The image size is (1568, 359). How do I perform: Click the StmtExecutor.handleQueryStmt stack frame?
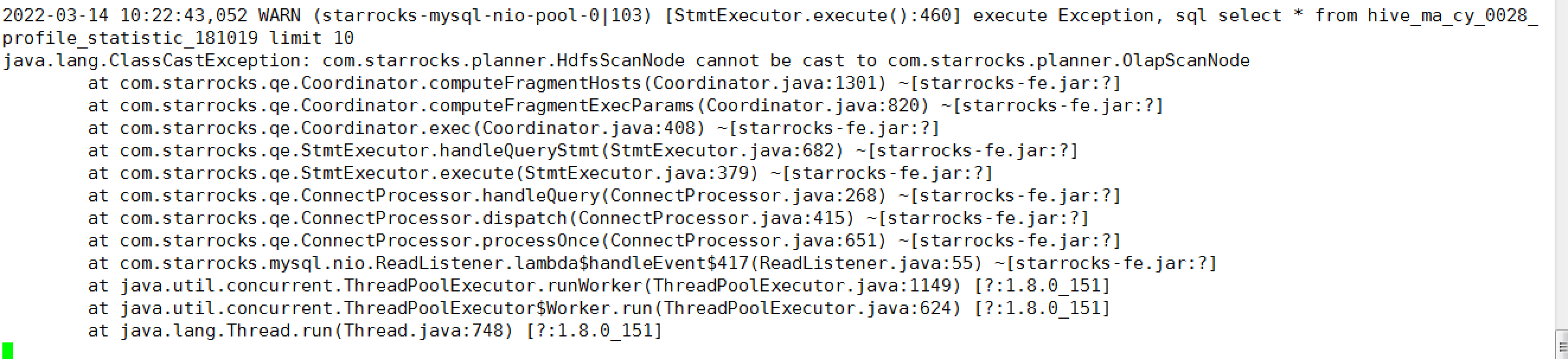[x=450, y=150]
